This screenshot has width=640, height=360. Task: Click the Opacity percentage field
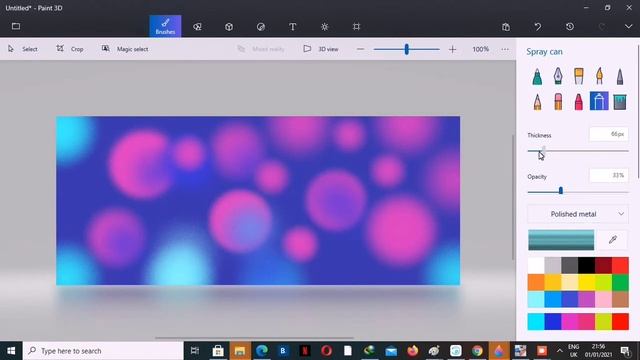(609, 176)
